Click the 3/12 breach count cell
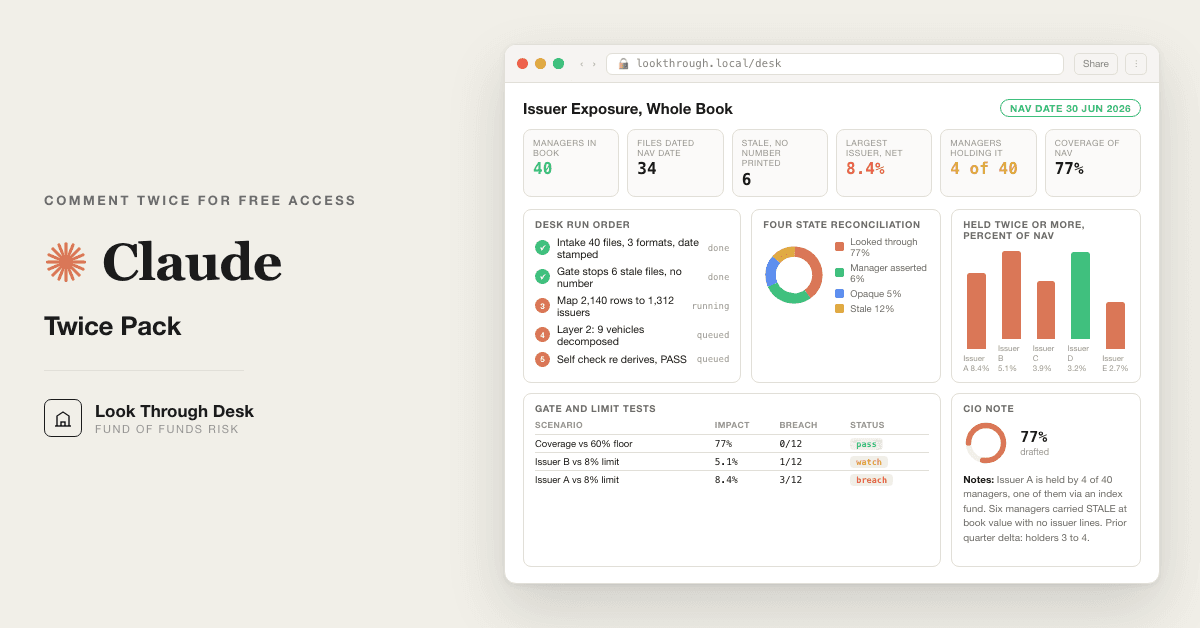1200x628 pixels. click(x=790, y=480)
